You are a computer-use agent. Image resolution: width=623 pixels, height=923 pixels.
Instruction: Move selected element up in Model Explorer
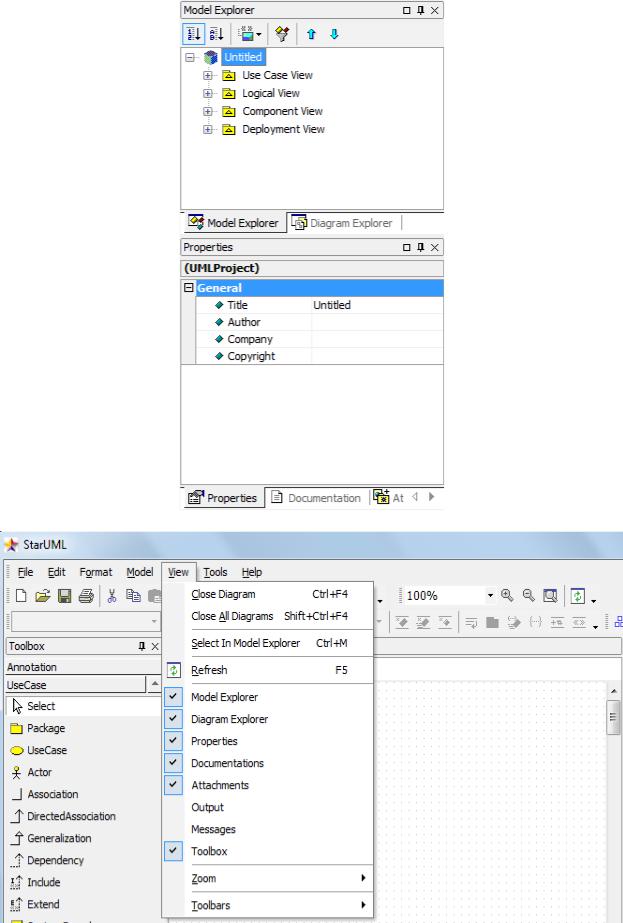click(312, 34)
